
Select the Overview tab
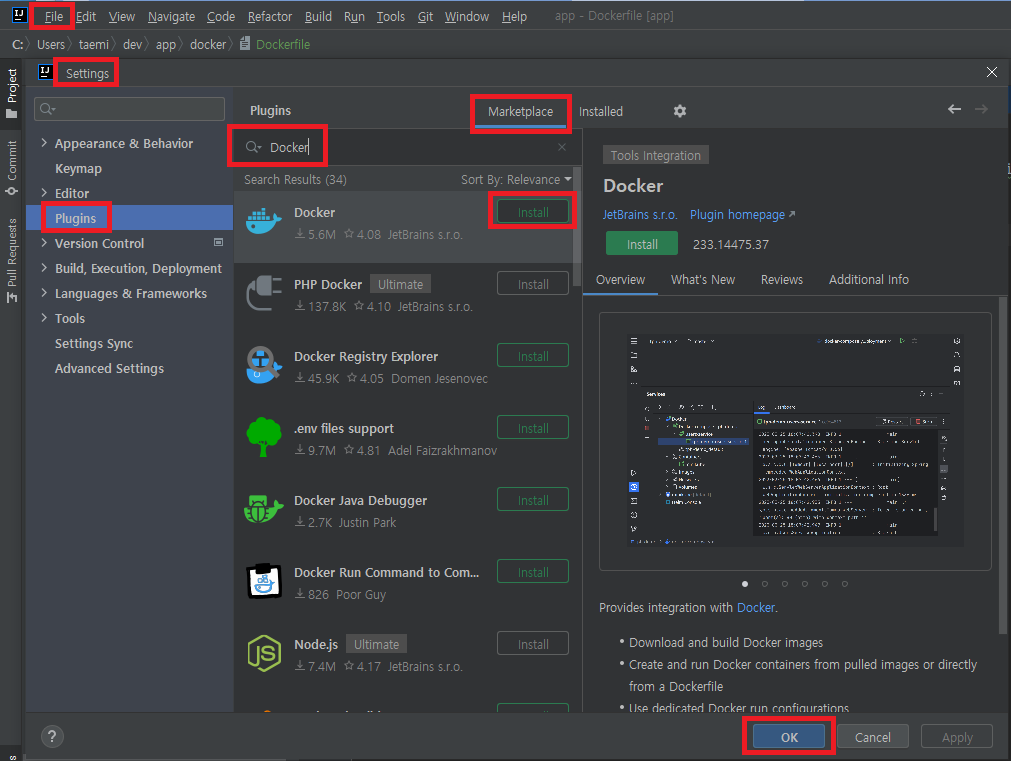[x=620, y=280]
